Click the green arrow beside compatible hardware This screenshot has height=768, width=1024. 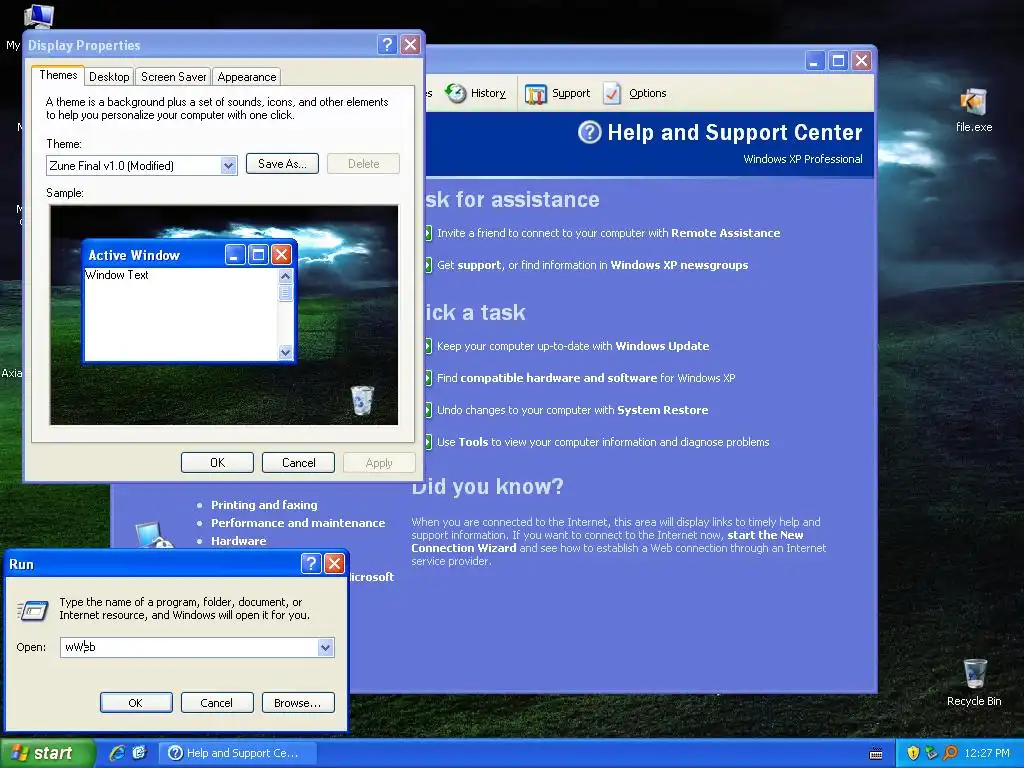tap(428, 378)
